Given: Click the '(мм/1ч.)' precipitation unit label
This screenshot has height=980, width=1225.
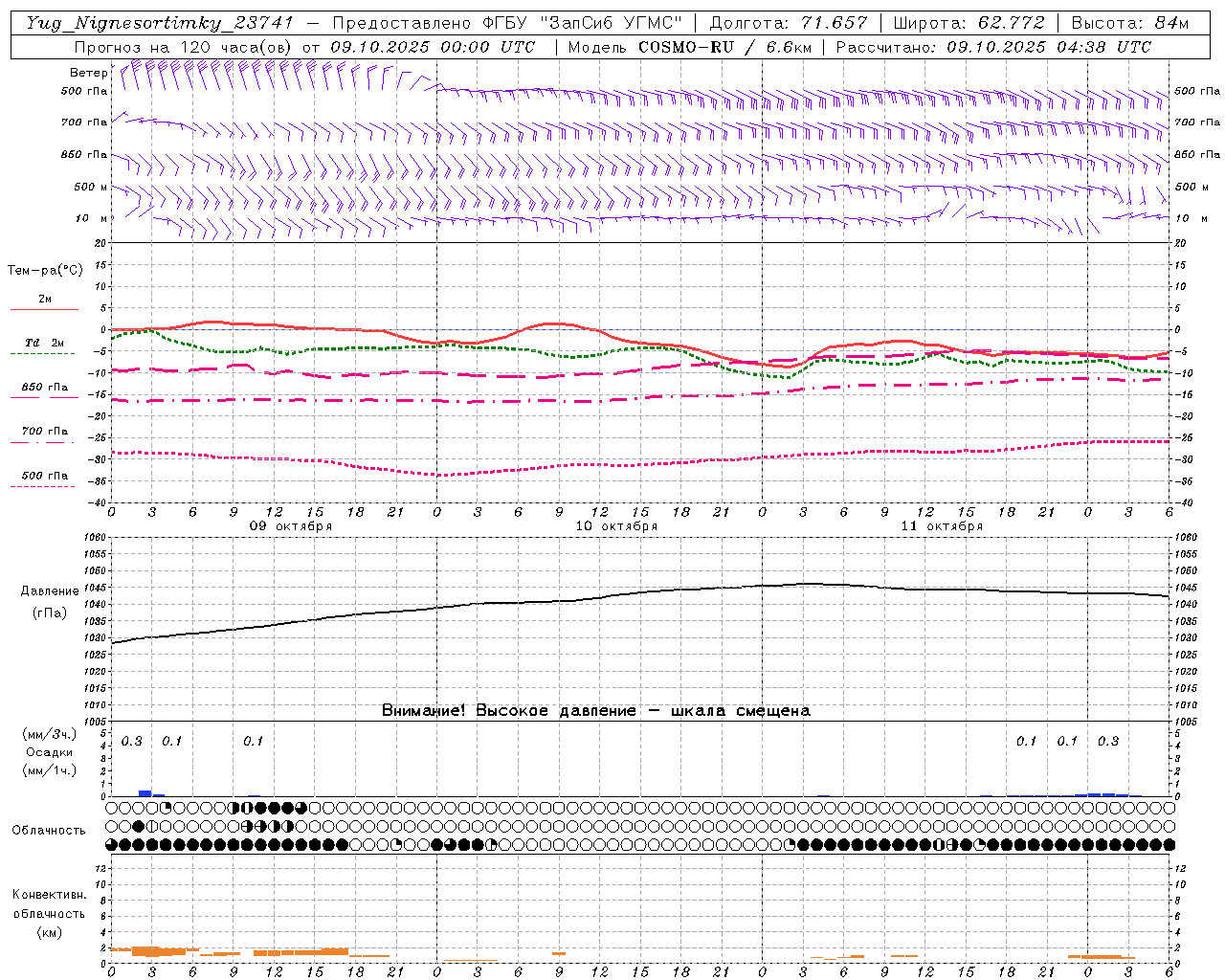Looking at the screenshot, I should tap(49, 770).
